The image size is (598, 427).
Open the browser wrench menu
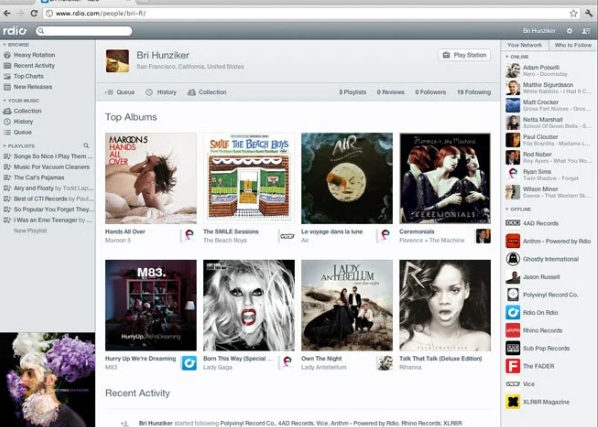[588, 13]
